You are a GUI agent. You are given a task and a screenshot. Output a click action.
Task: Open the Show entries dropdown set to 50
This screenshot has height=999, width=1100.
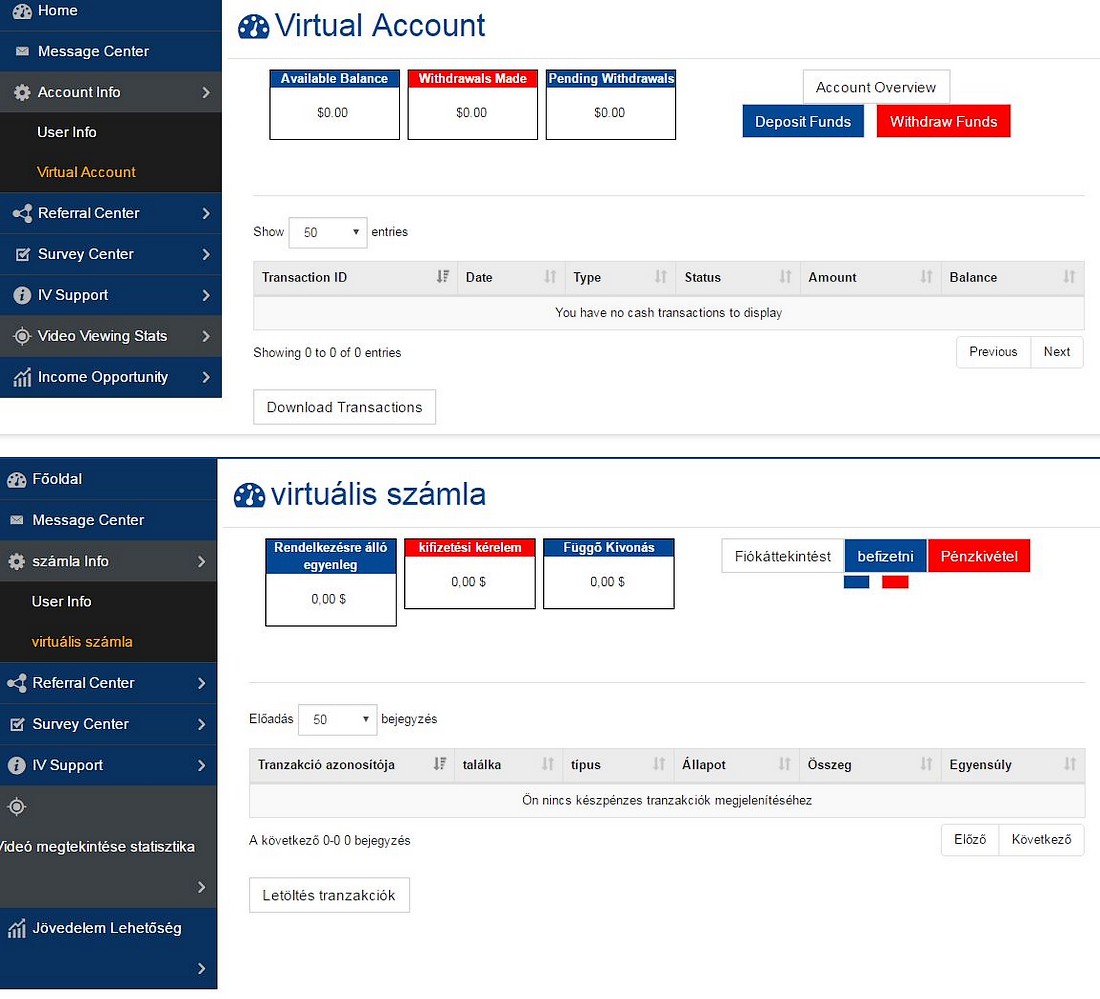pyautogui.click(x=328, y=232)
